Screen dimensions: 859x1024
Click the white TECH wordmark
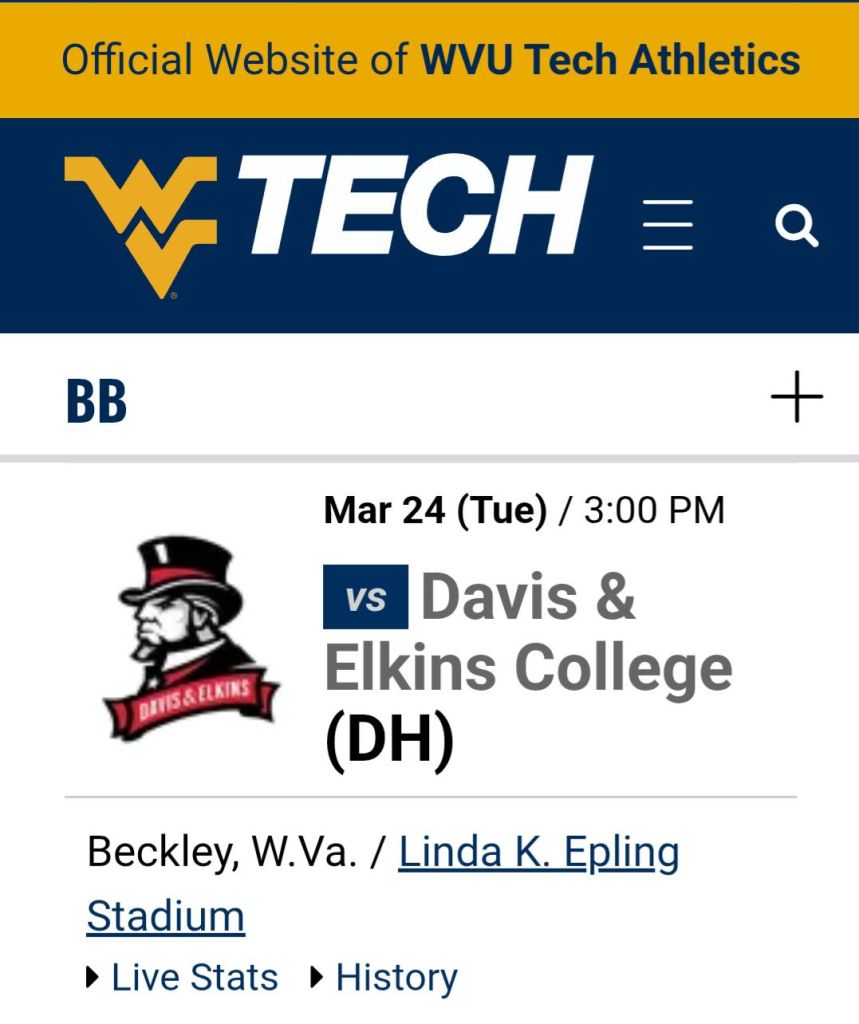(x=415, y=206)
